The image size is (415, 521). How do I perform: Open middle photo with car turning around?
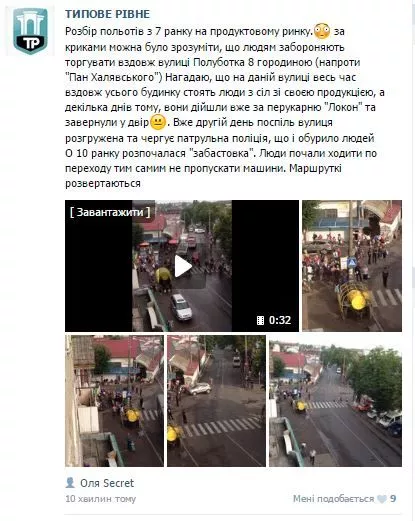click(217, 401)
